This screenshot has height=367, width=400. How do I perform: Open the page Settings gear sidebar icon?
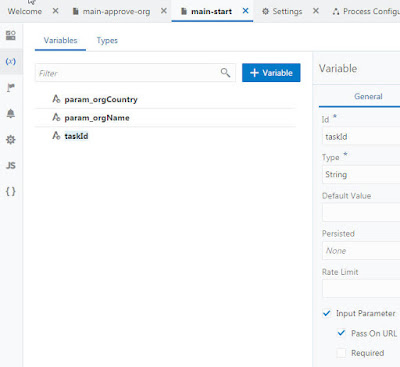(11, 140)
